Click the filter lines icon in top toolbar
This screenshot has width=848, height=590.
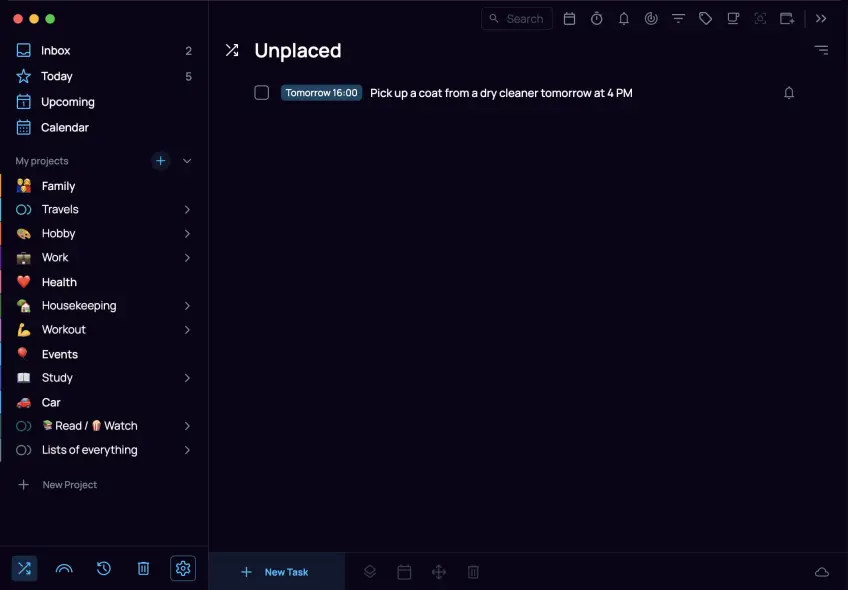pos(678,19)
